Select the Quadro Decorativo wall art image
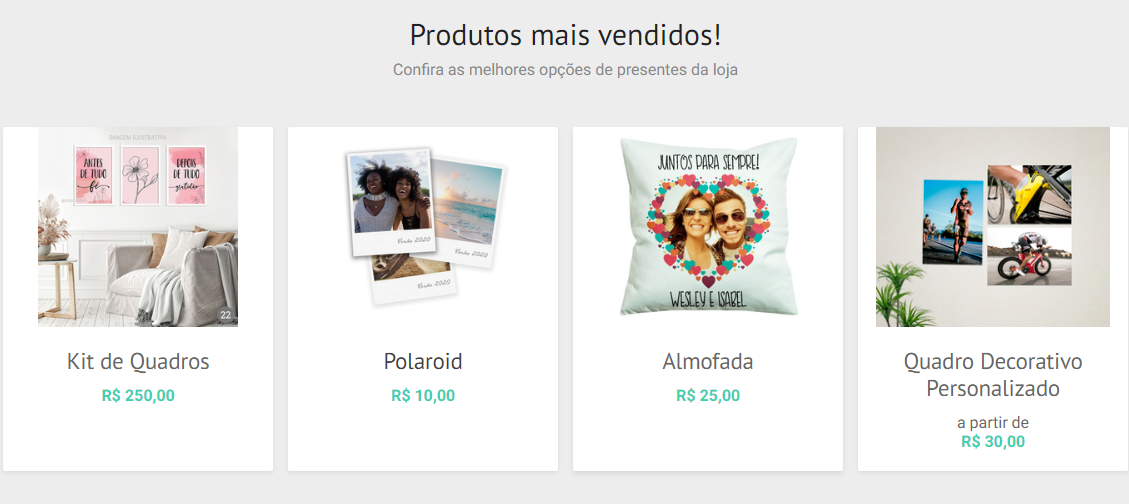This screenshot has height=504, width=1129. (x=993, y=227)
